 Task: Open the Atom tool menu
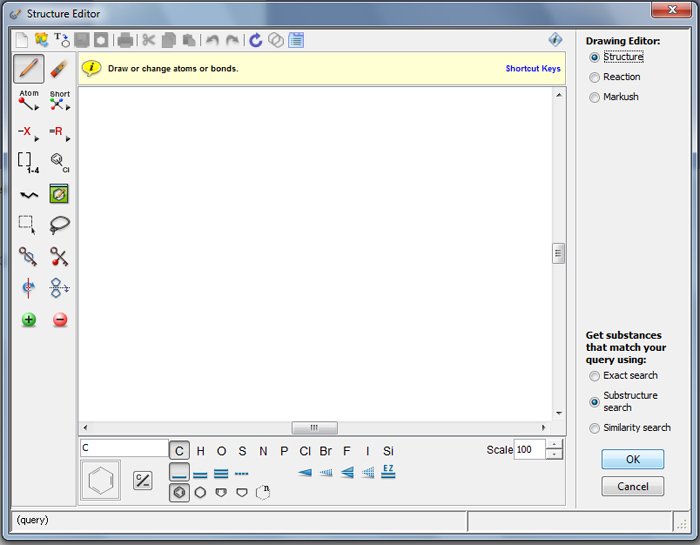click(x=29, y=100)
